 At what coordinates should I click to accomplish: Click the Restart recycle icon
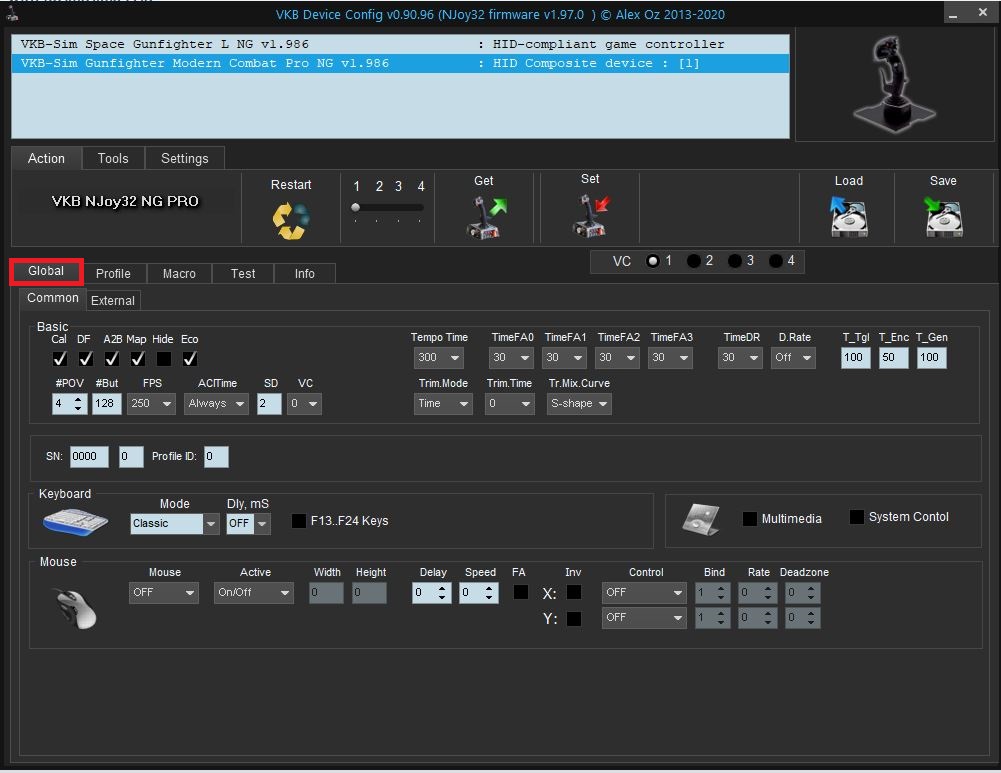291,220
